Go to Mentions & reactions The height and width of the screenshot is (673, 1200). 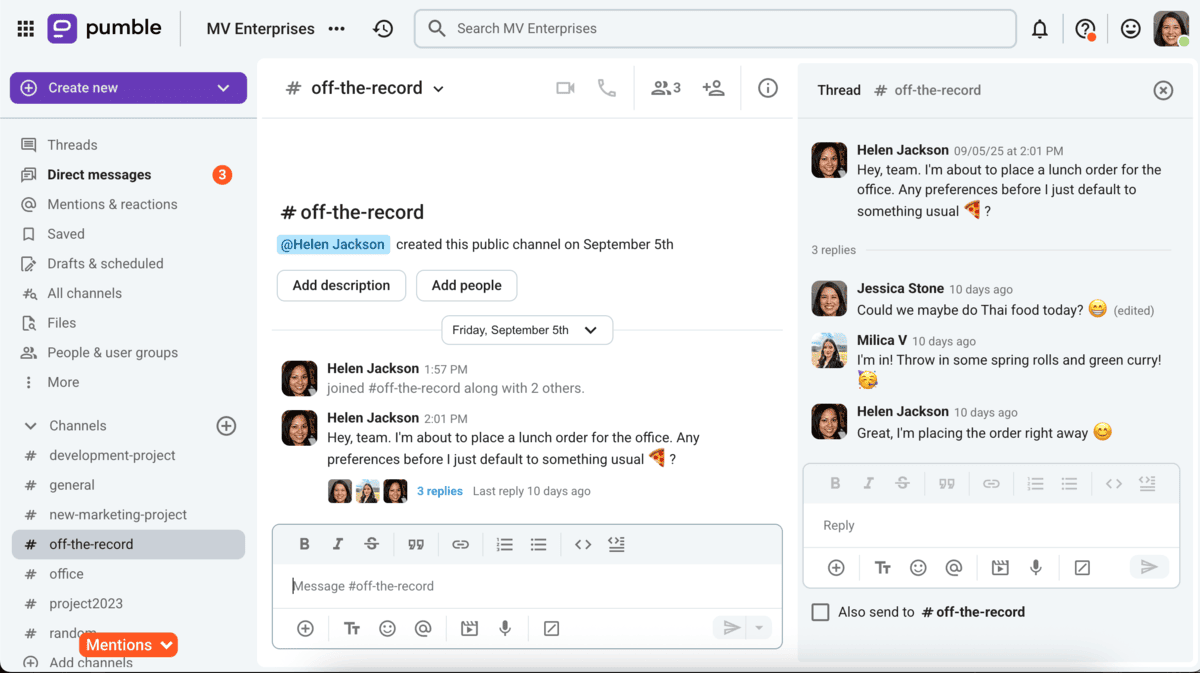[112, 204]
